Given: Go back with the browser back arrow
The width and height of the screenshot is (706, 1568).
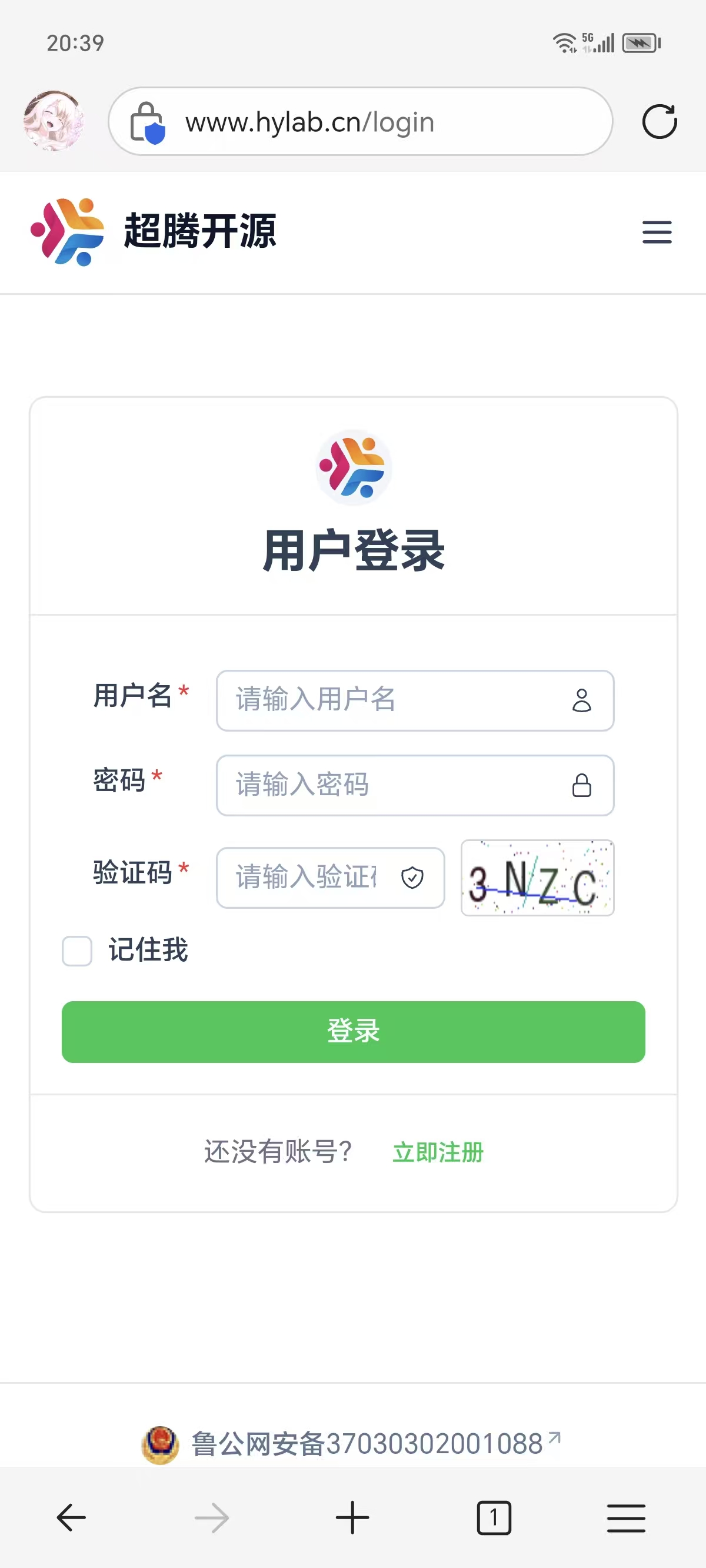Looking at the screenshot, I should [71, 1517].
